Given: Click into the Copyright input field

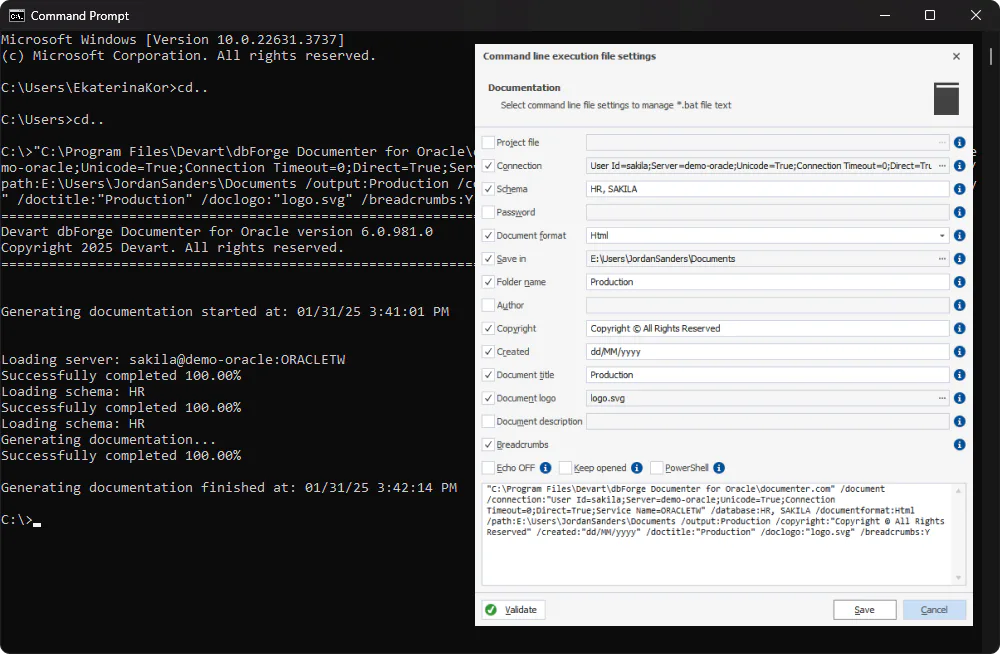Looking at the screenshot, I should 767,329.
